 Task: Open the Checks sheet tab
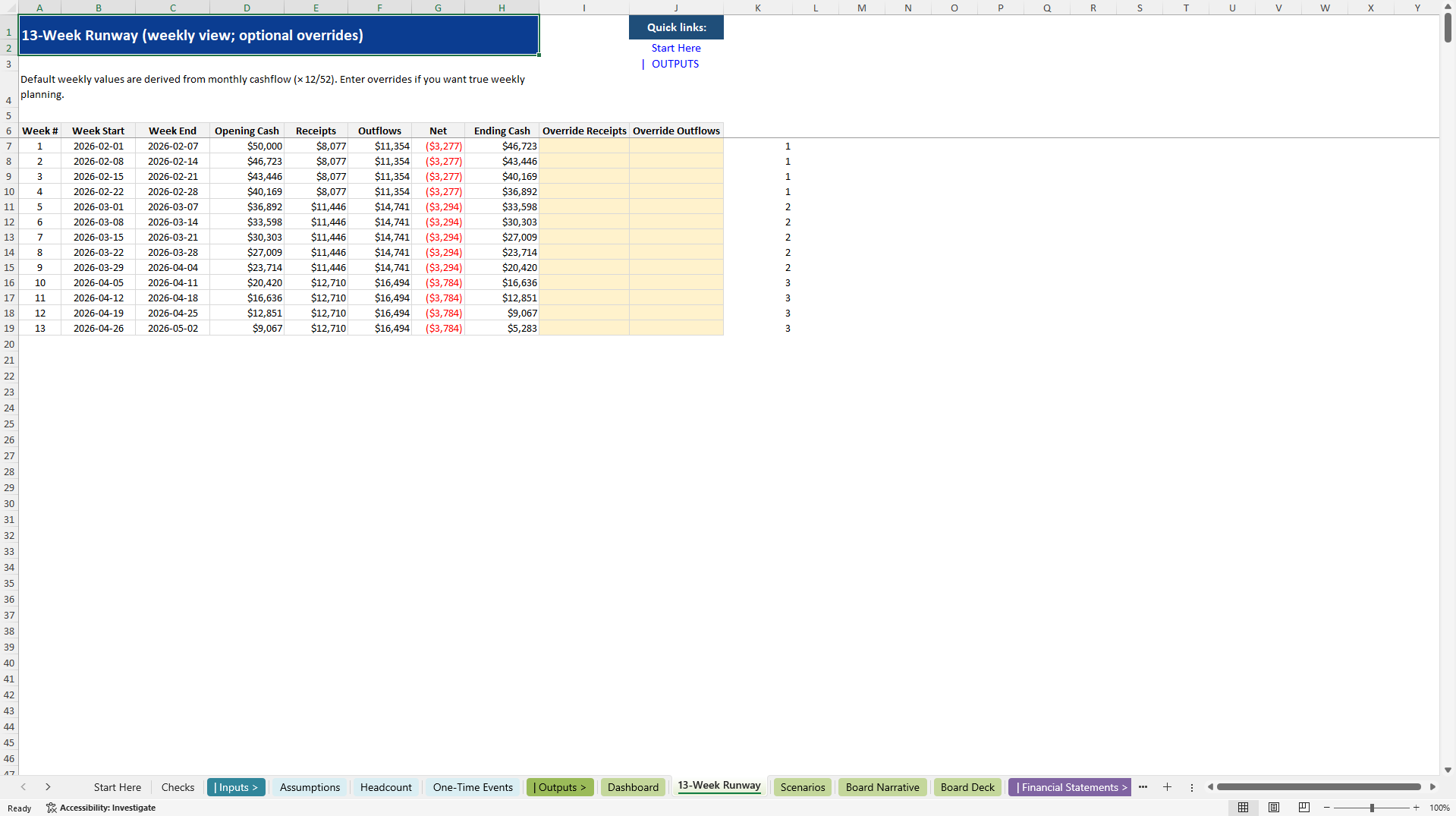pos(178,787)
